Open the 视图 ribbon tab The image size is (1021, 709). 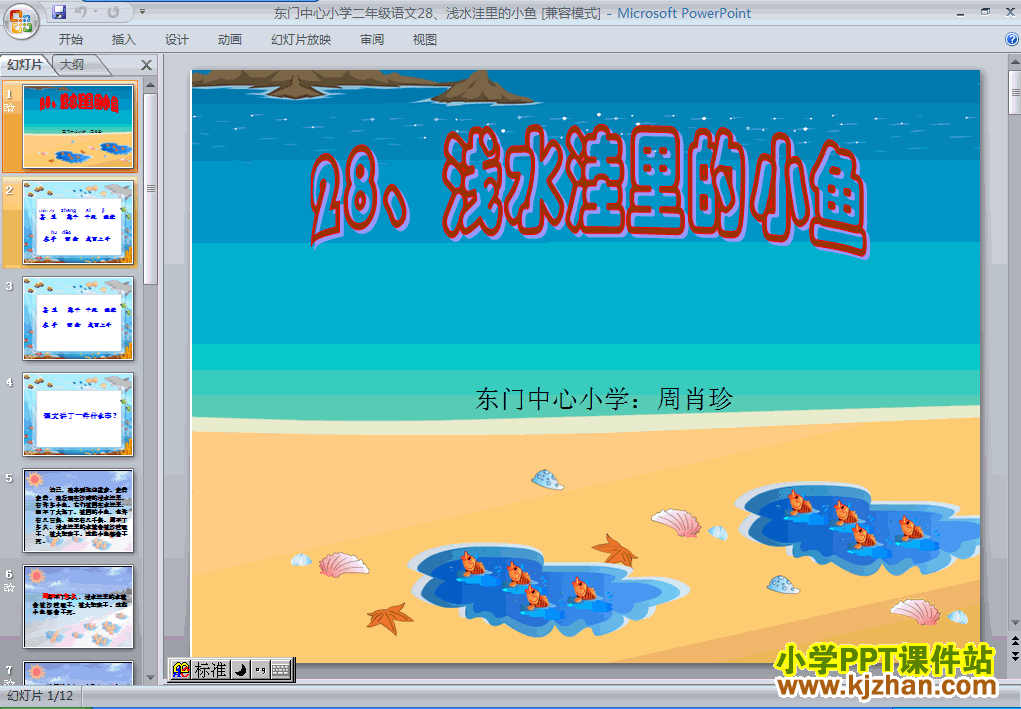point(425,40)
